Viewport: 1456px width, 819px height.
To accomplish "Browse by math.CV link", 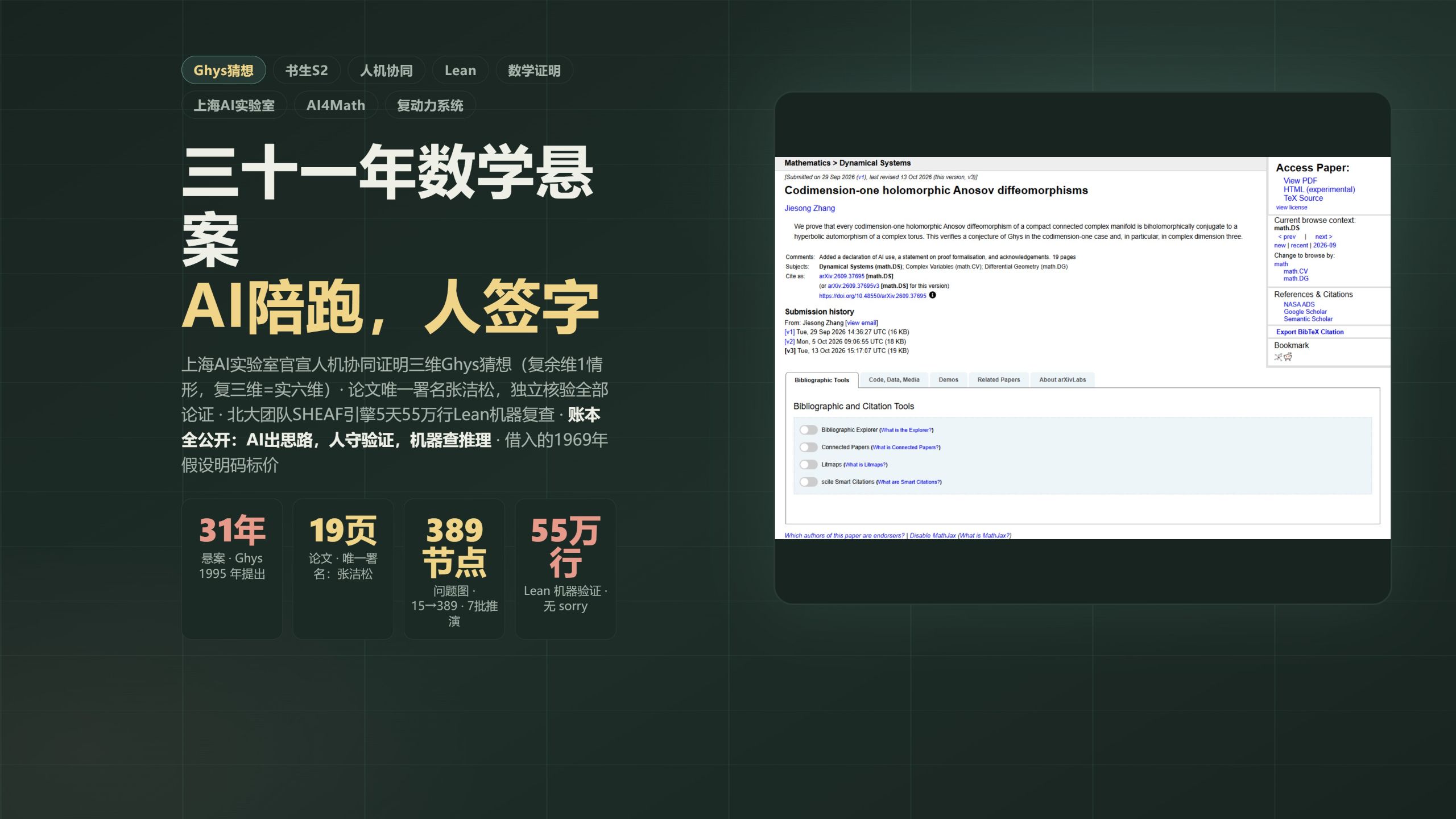I will click(1295, 271).
